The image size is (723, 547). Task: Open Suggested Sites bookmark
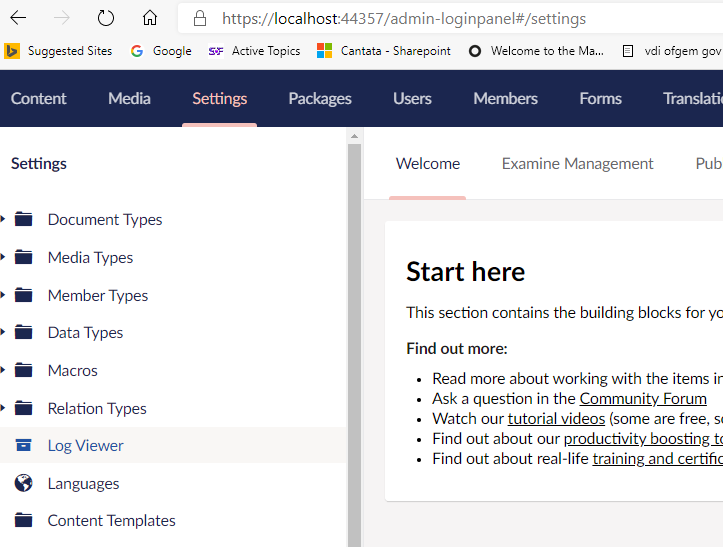58,51
